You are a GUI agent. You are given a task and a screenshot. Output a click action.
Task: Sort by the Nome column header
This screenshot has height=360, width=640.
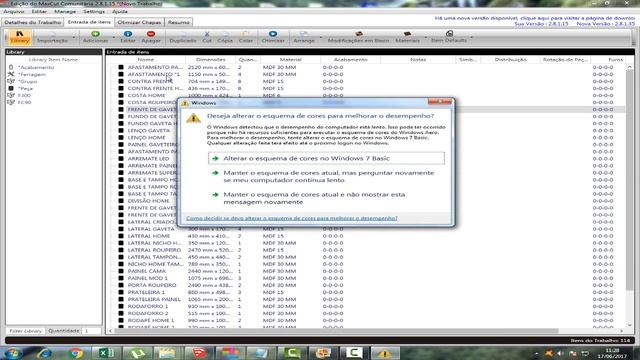pyautogui.click(x=145, y=60)
